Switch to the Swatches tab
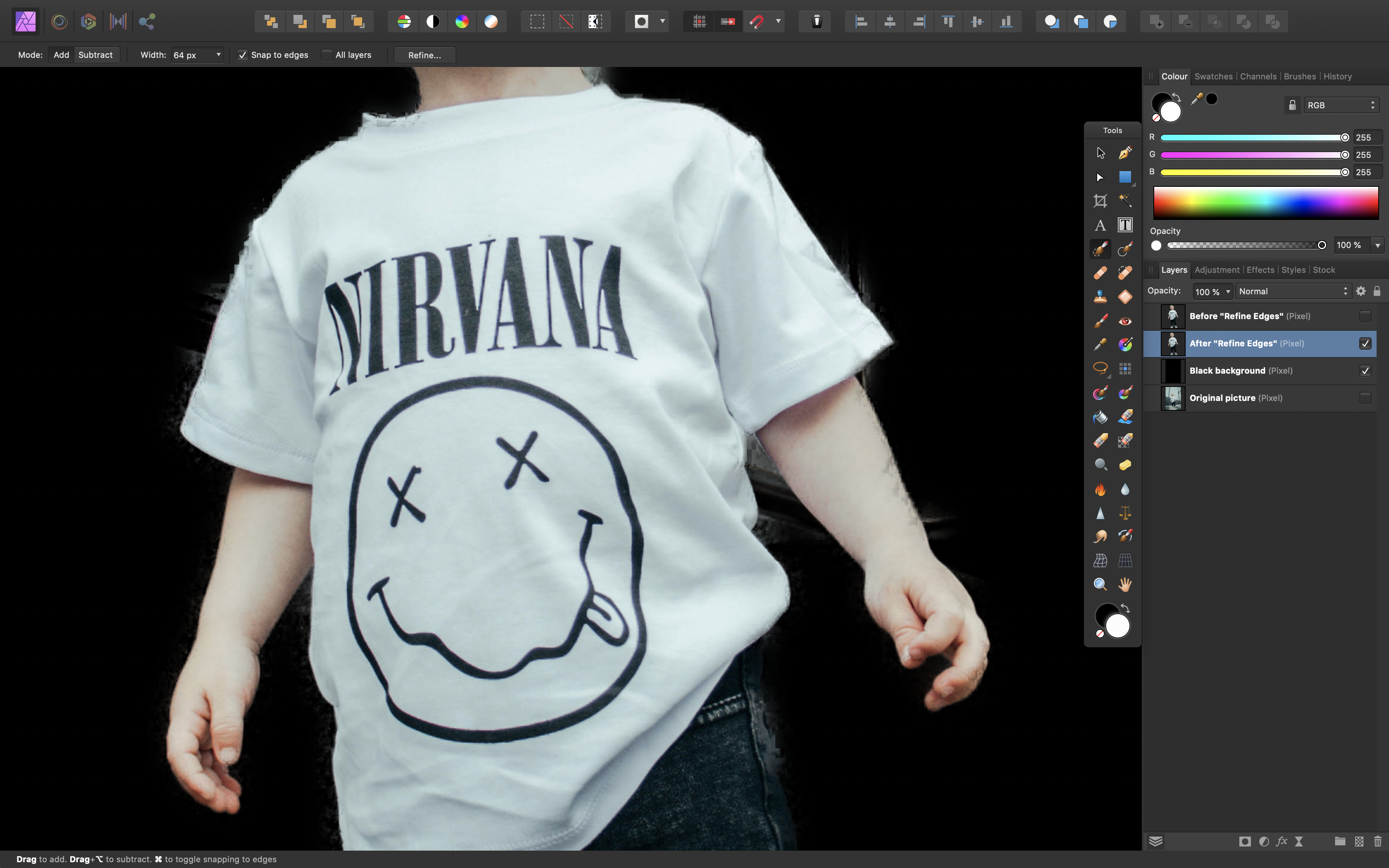Image resolution: width=1389 pixels, height=868 pixels. (1213, 76)
